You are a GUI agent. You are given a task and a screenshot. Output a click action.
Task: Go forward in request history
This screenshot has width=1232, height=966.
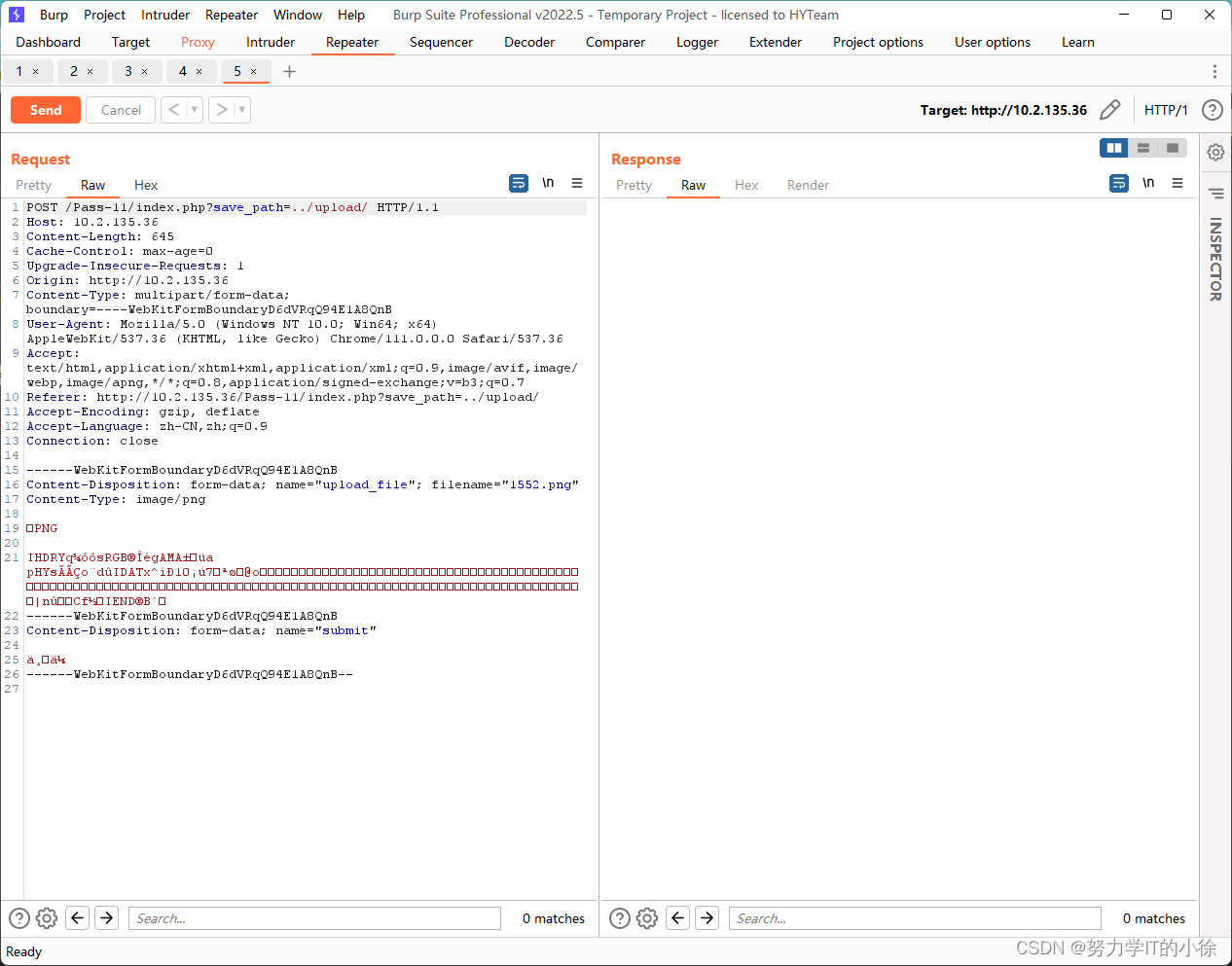tap(221, 110)
